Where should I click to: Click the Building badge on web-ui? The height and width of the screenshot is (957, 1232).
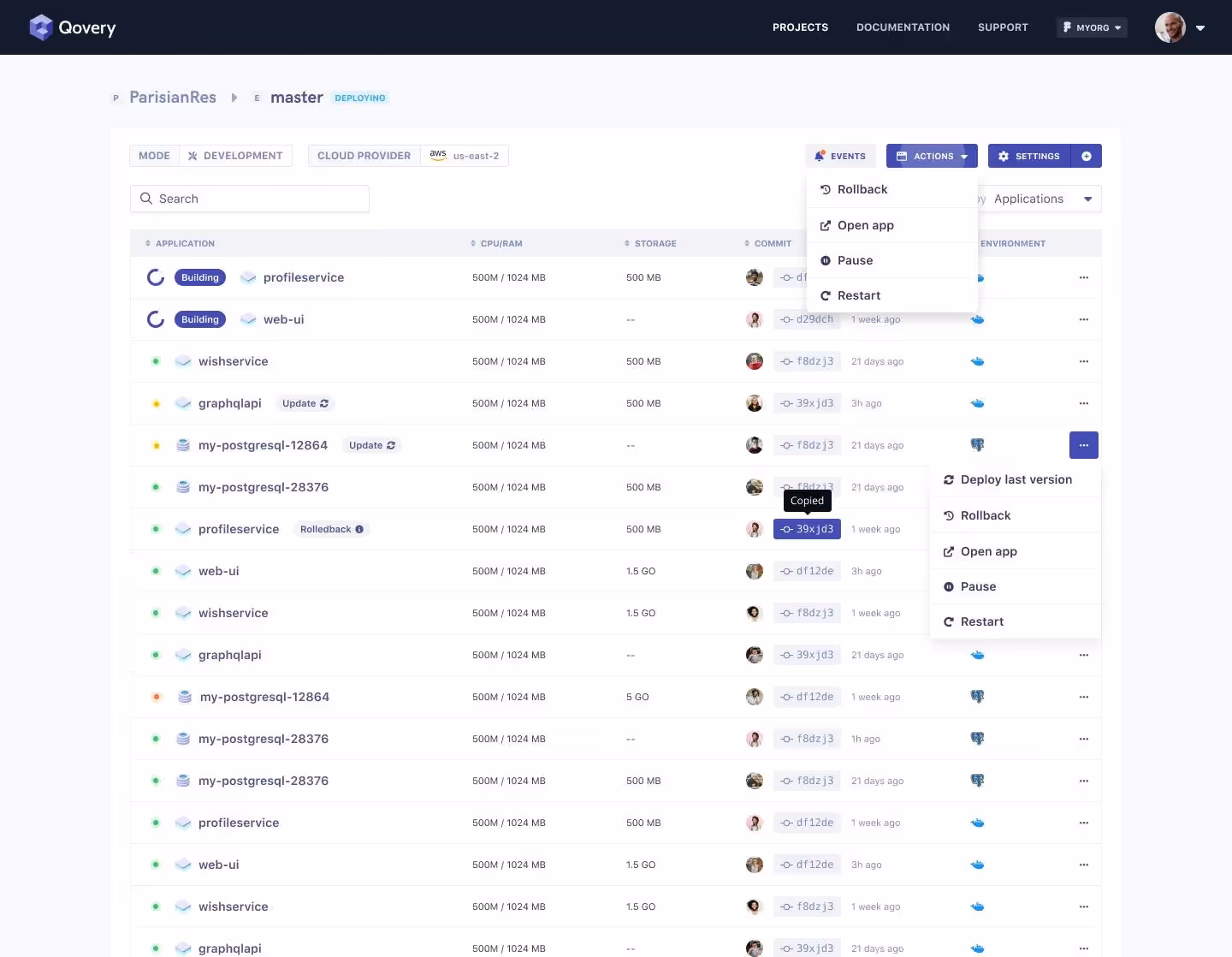click(x=200, y=319)
